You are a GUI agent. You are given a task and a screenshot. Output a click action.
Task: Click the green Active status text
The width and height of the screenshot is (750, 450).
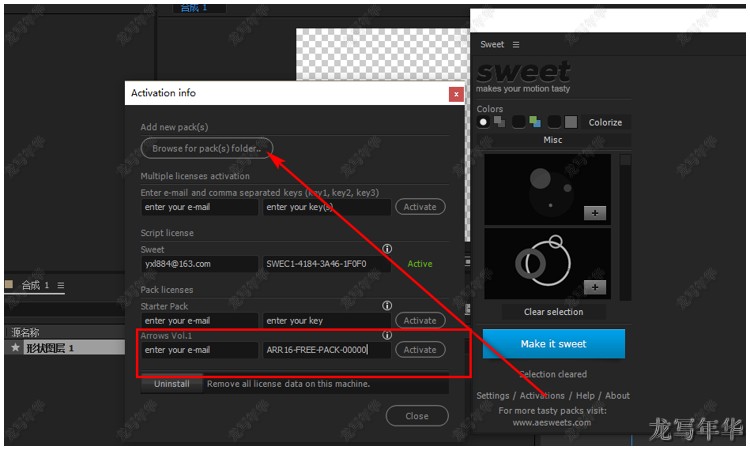click(420, 264)
